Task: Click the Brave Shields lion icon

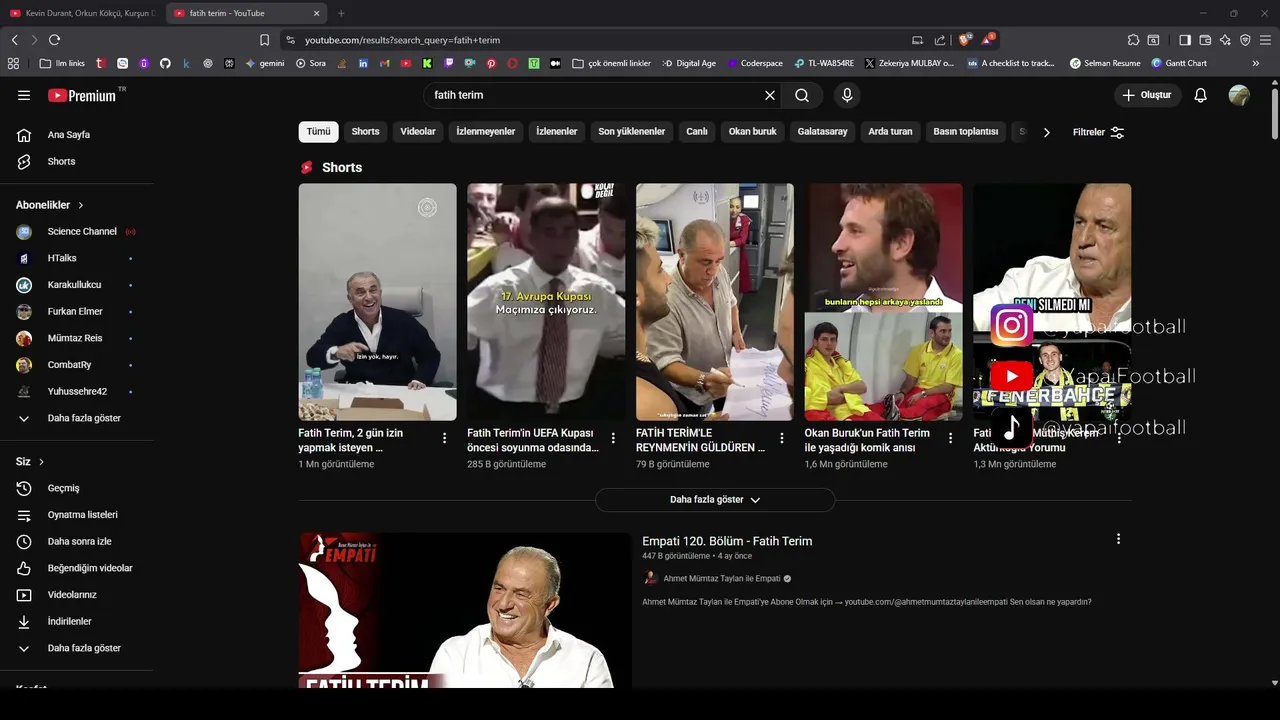Action: tap(964, 40)
